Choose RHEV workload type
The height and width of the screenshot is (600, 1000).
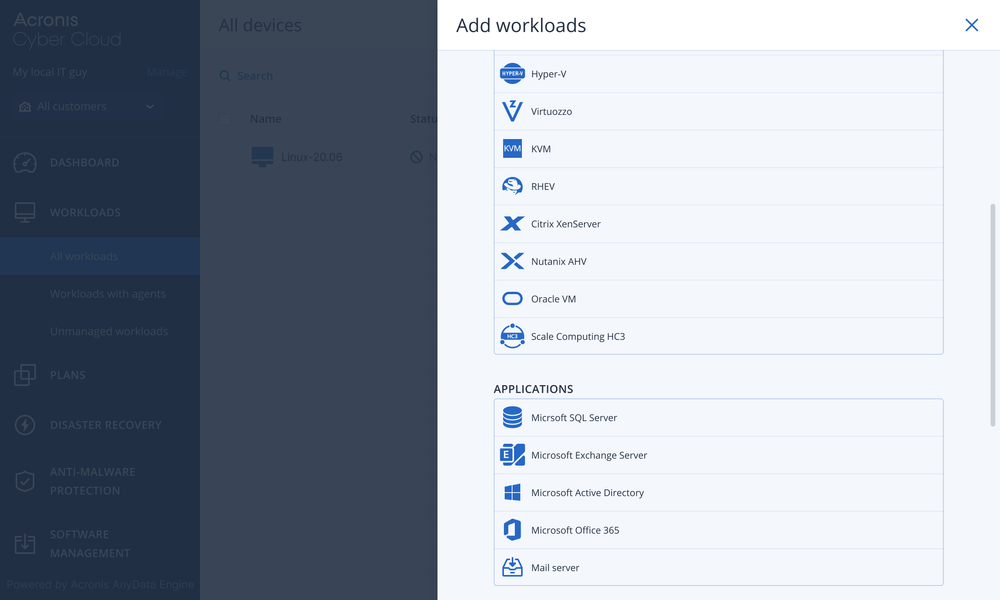coord(719,187)
